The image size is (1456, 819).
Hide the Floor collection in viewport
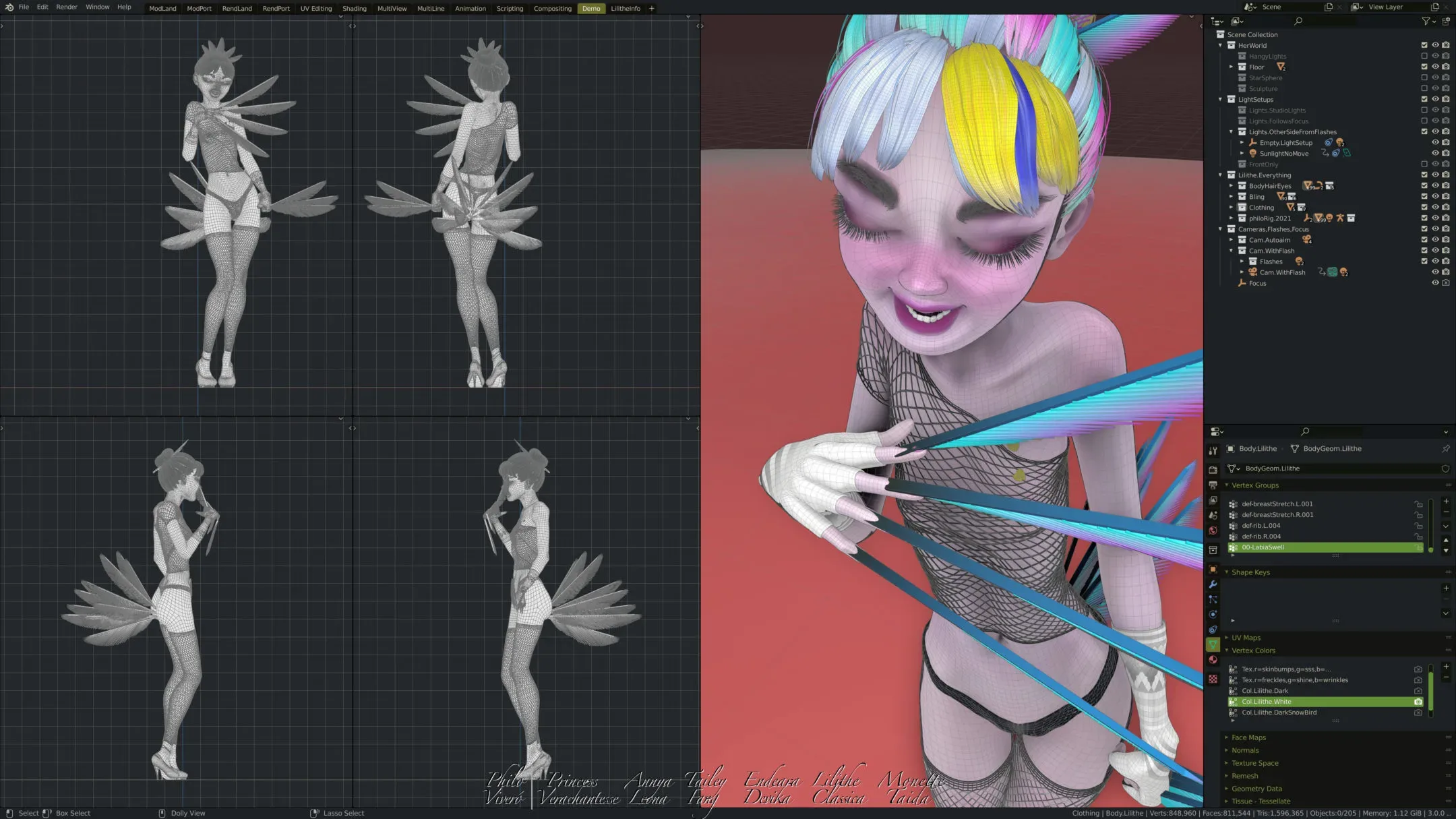click(1435, 67)
